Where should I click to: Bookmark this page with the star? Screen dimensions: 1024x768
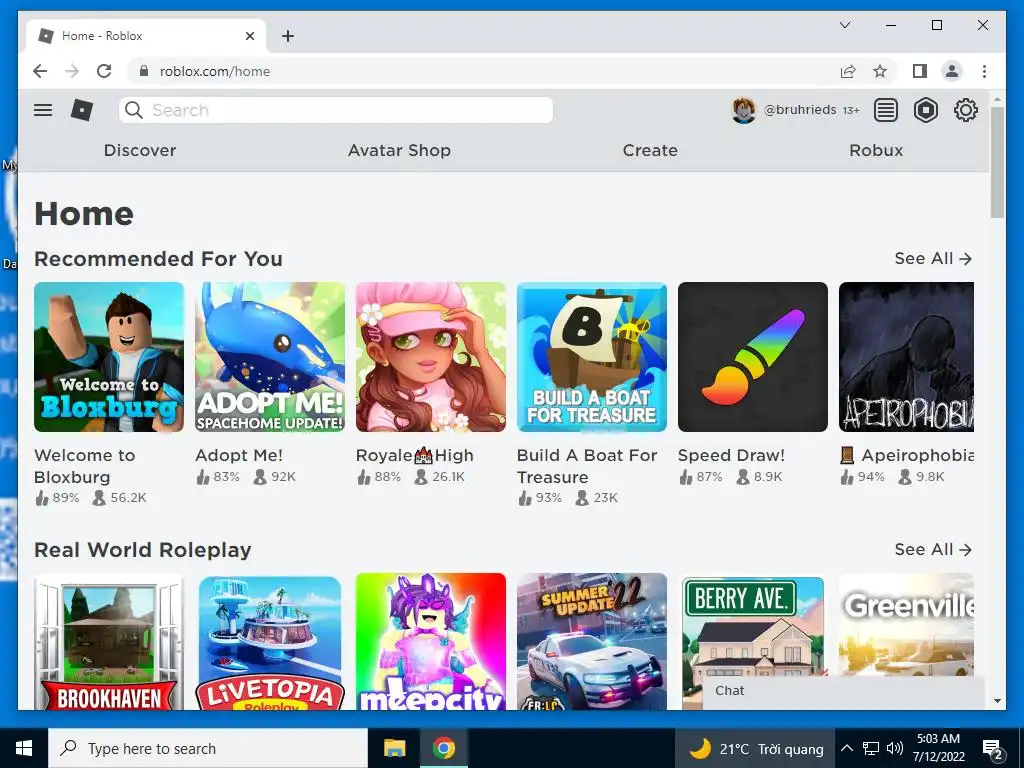[x=880, y=71]
